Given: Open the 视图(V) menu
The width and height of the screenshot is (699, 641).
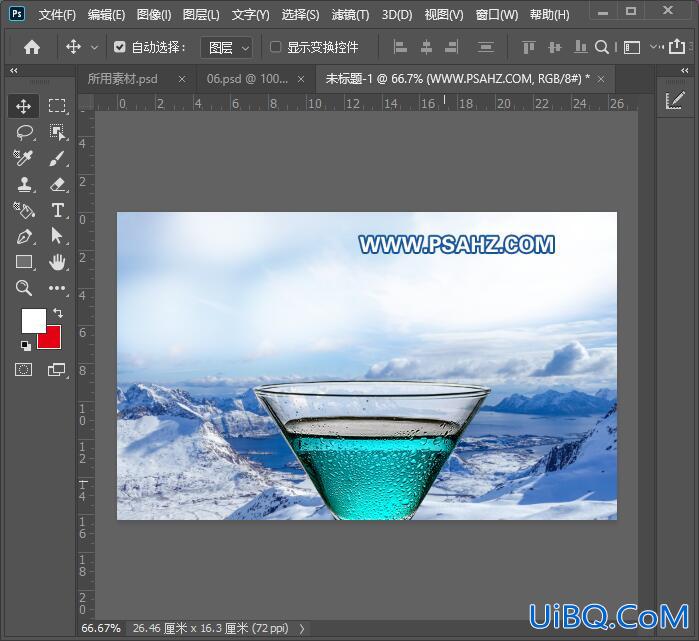Looking at the screenshot, I should click(444, 15).
